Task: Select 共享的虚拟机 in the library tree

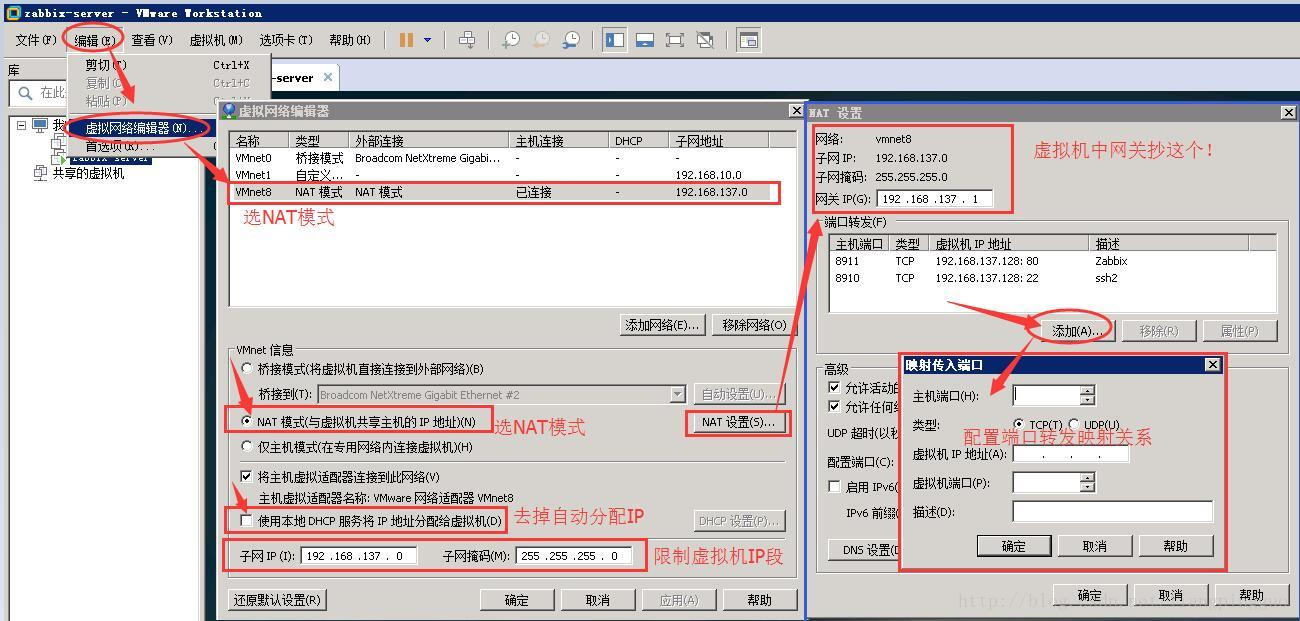Action: pos(88,173)
